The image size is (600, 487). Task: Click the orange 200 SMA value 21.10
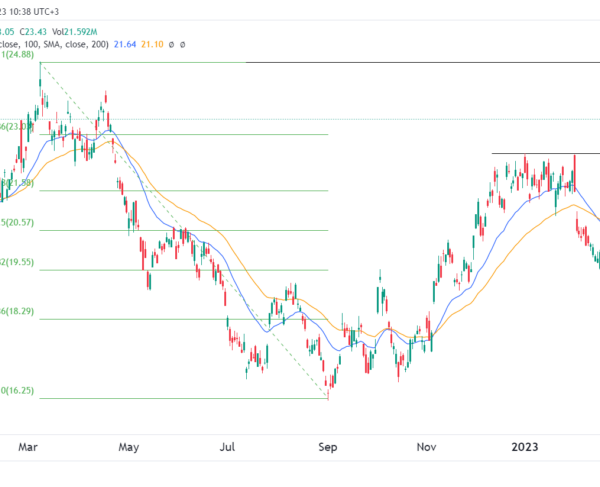tap(152, 44)
